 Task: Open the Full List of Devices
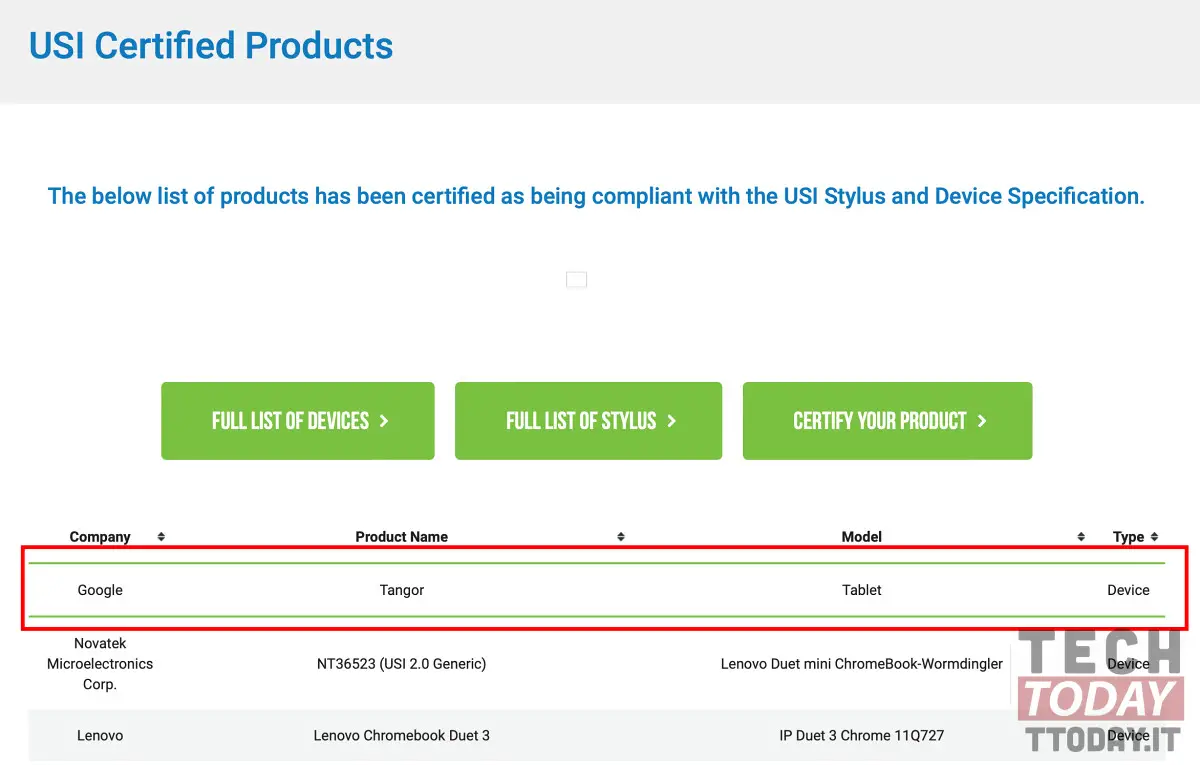point(298,421)
